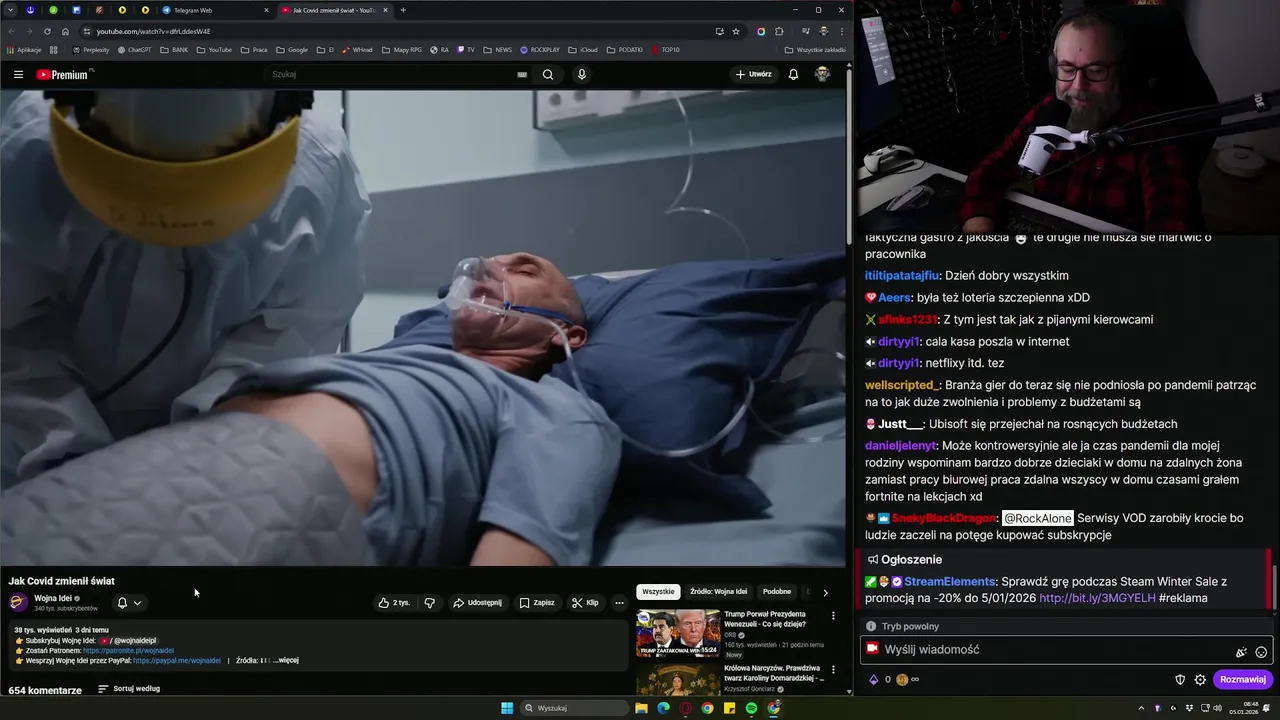Image resolution: width=1280 pixels, height=720 pixels.
Task: Show more filter chips with right arrow
Action: point(825,592)
